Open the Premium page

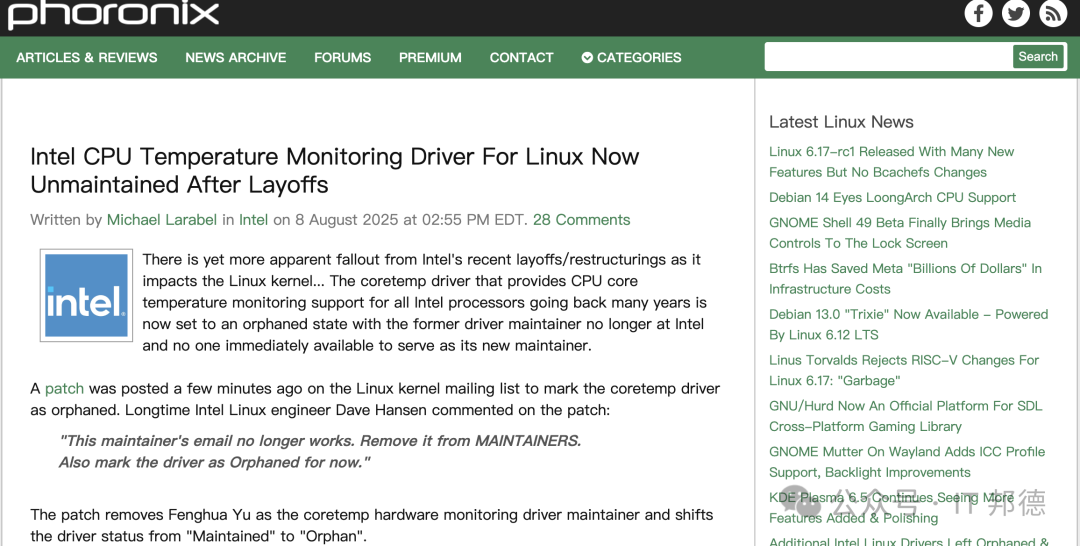pyautogui.click(x=430, y=58)
